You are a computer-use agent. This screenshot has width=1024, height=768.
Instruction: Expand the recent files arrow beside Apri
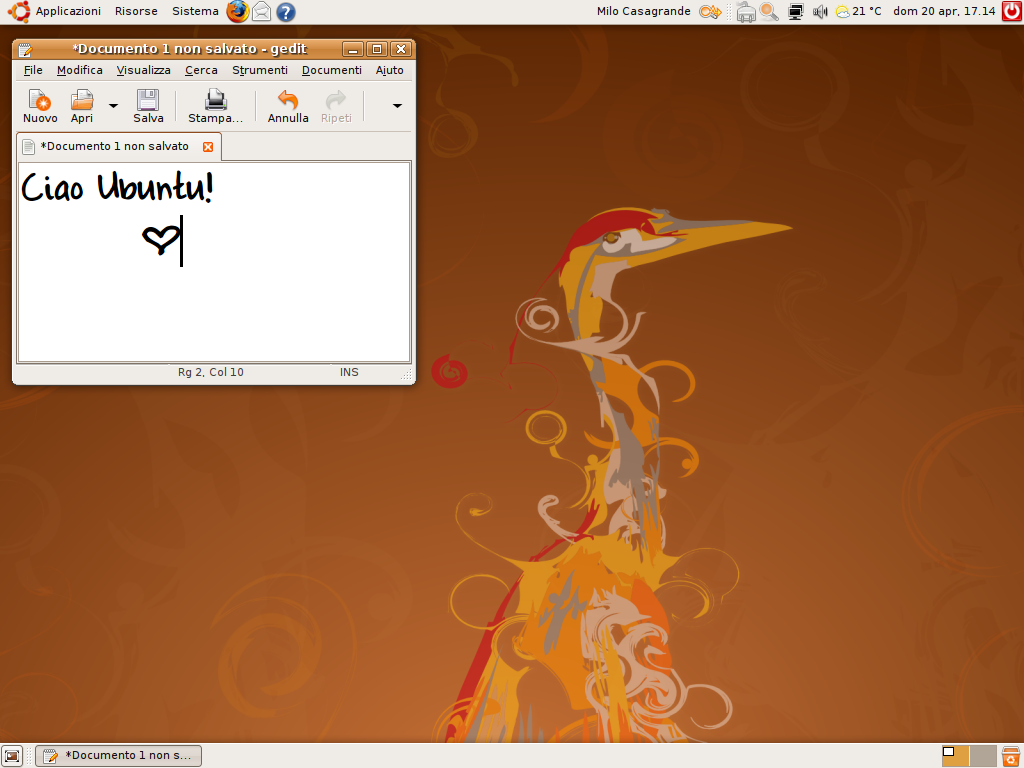coord(113,106)
